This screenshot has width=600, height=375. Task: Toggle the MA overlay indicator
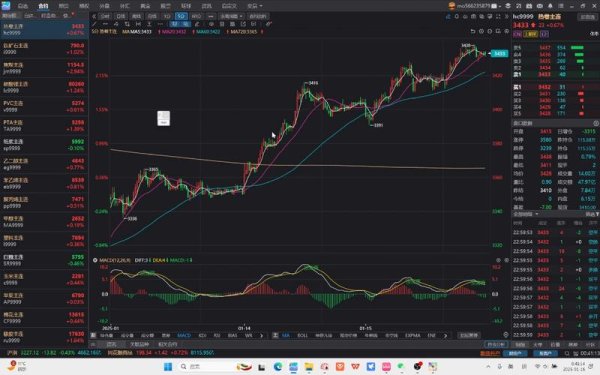click(285, 335)
